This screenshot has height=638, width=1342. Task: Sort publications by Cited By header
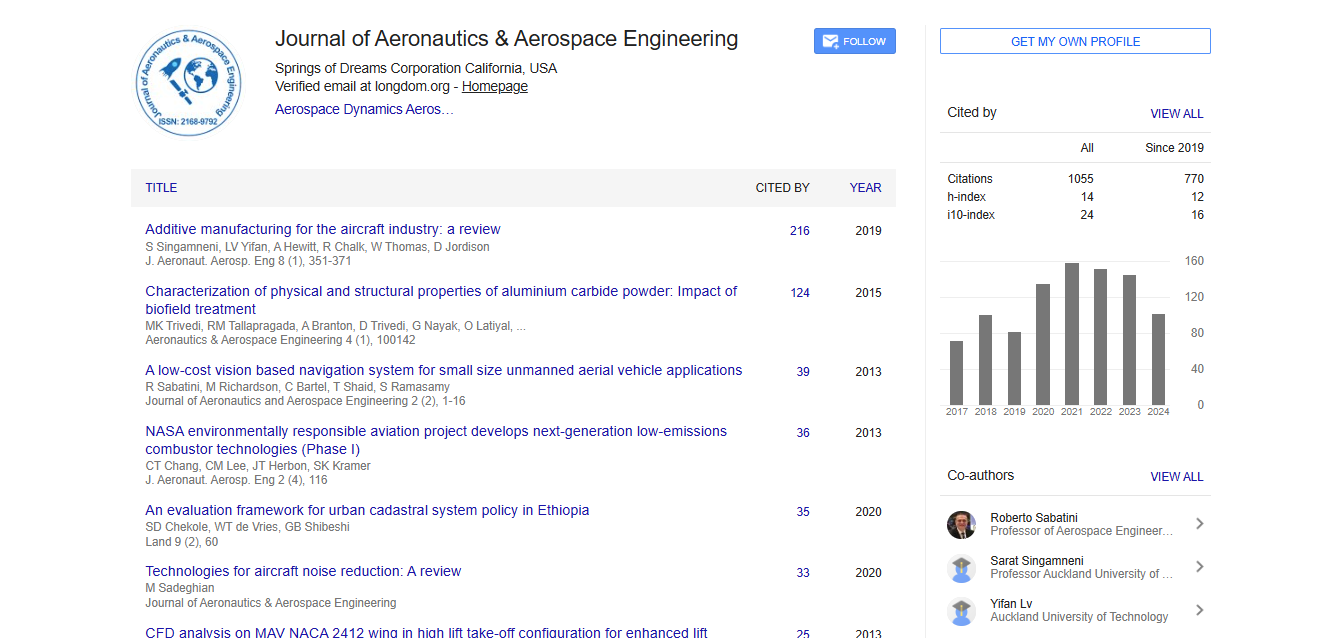tap(782, 188)
